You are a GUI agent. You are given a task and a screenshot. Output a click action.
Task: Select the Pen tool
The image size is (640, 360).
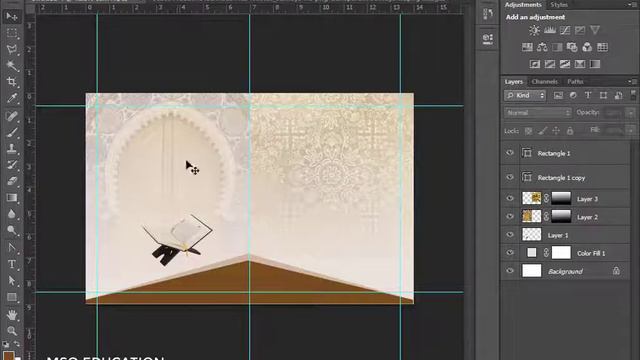(12, 248)
